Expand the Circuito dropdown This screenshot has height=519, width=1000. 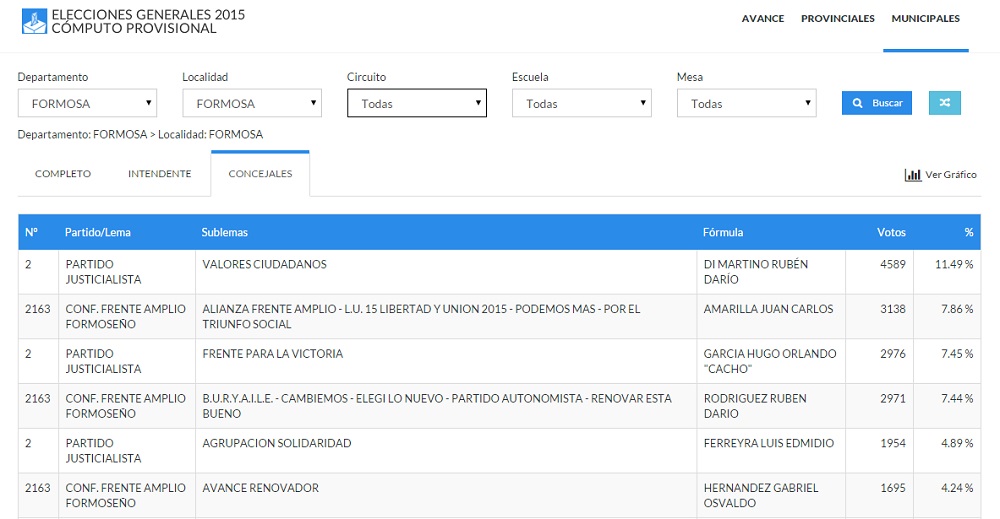click(416, 103)
